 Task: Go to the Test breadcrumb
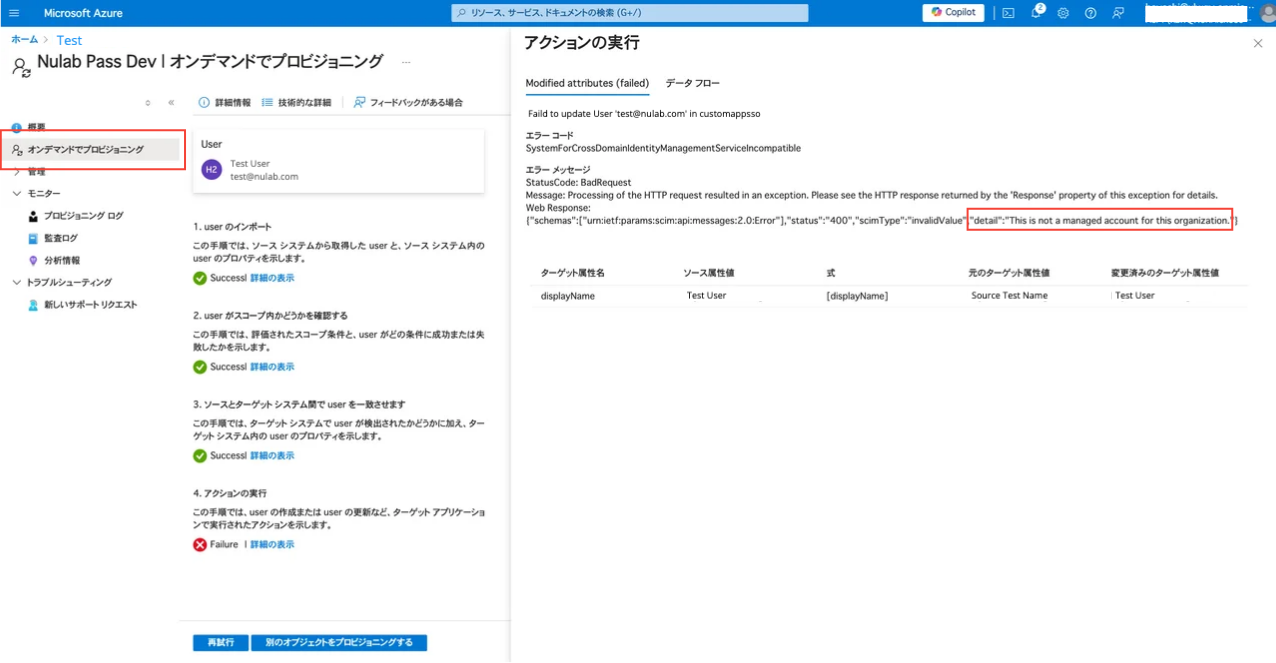pyautogui.click(x=69, y=40)
